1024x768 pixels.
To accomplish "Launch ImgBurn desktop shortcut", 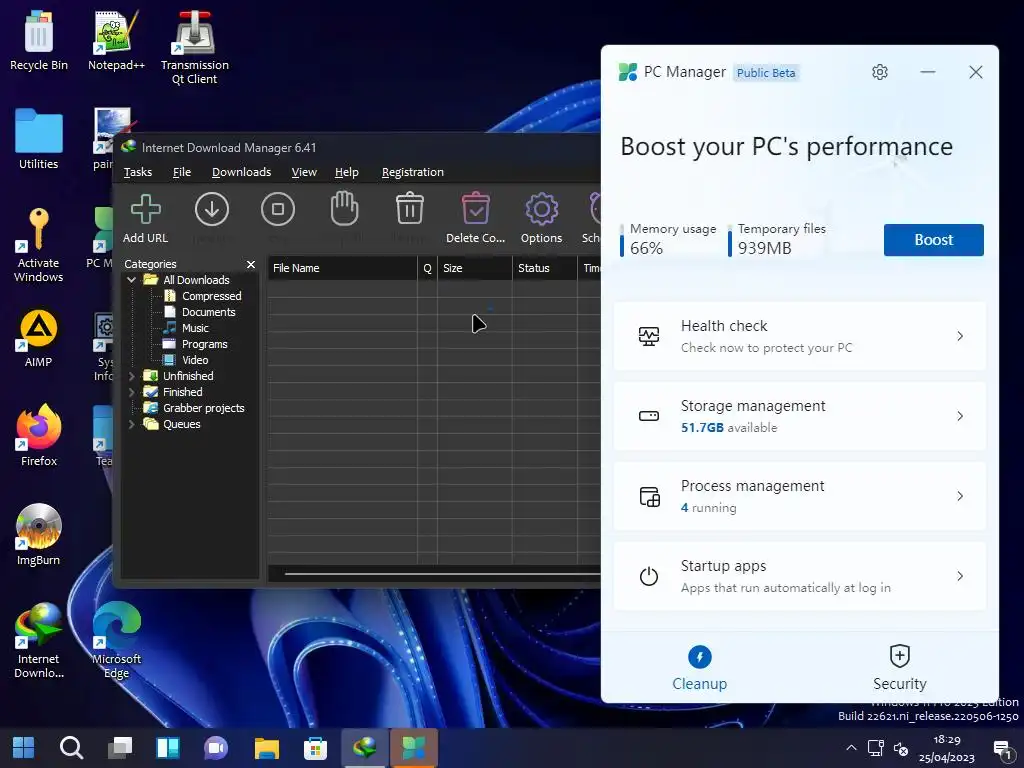I will point(39,535).
